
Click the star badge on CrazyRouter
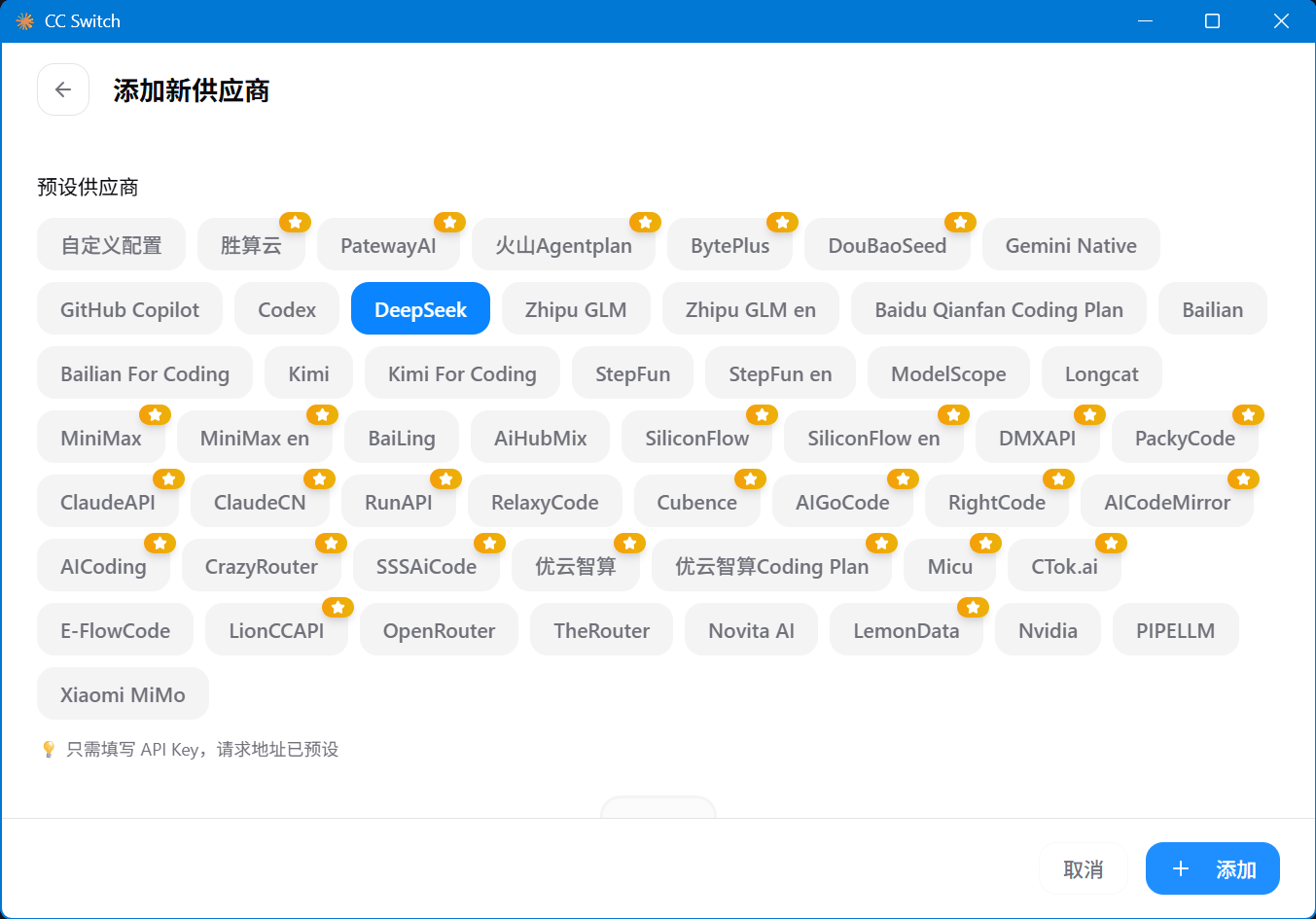click(x=331, y=544)
